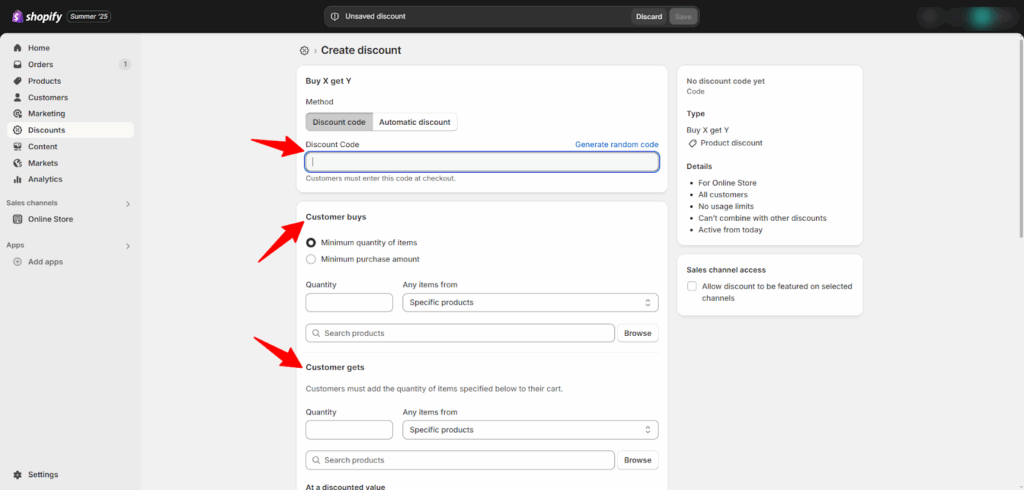Click the Home icon in sidebar

(x=18, y=48)
